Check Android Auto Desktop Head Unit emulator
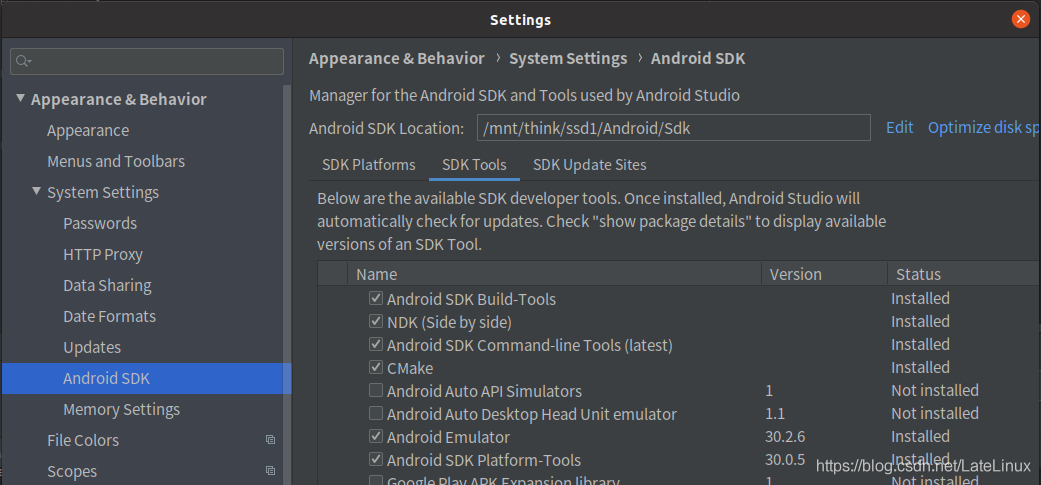 376,414
